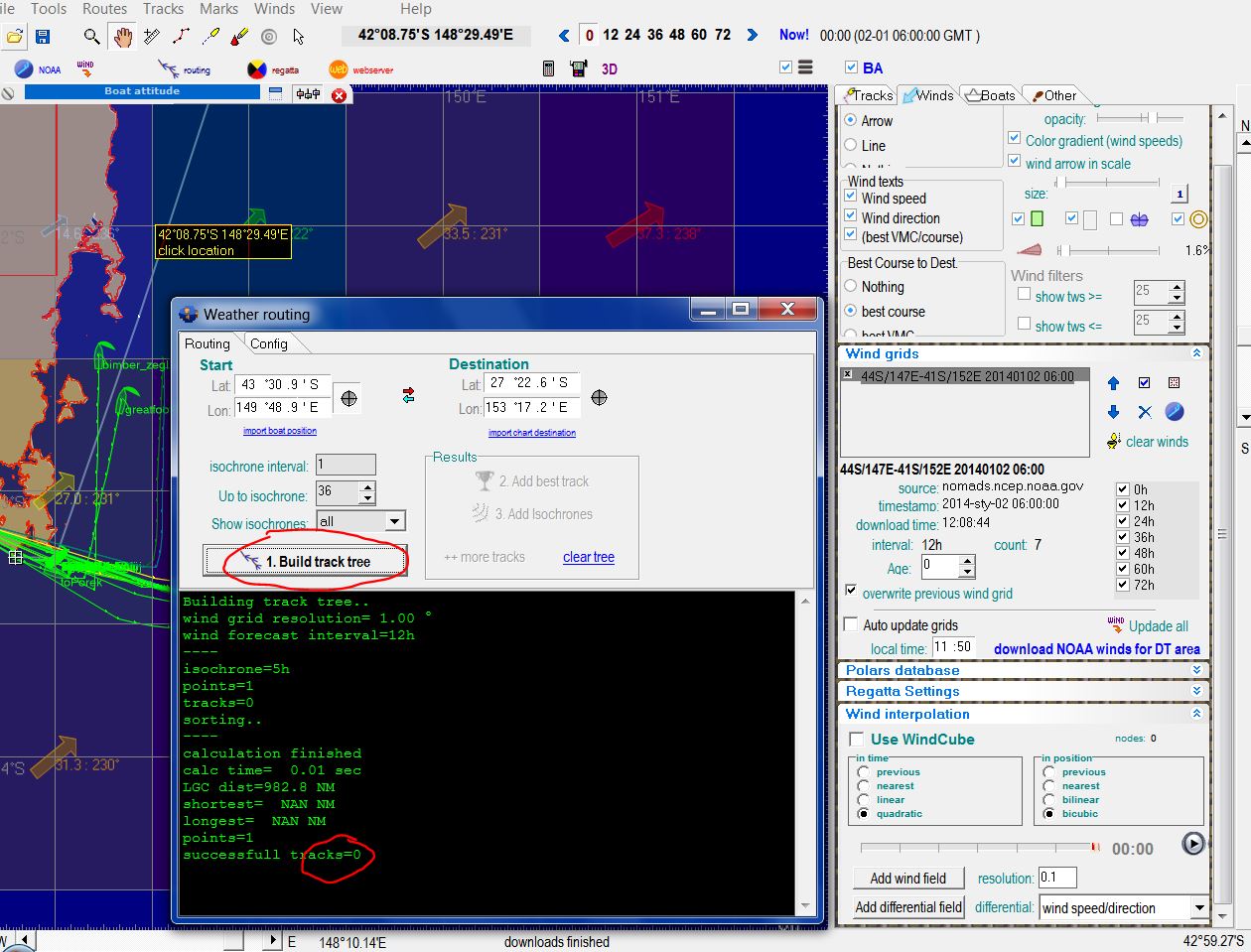Open the NOAA toolbar item
The height and width of the screenshot is (952, 1251).
tap(38, 69)
